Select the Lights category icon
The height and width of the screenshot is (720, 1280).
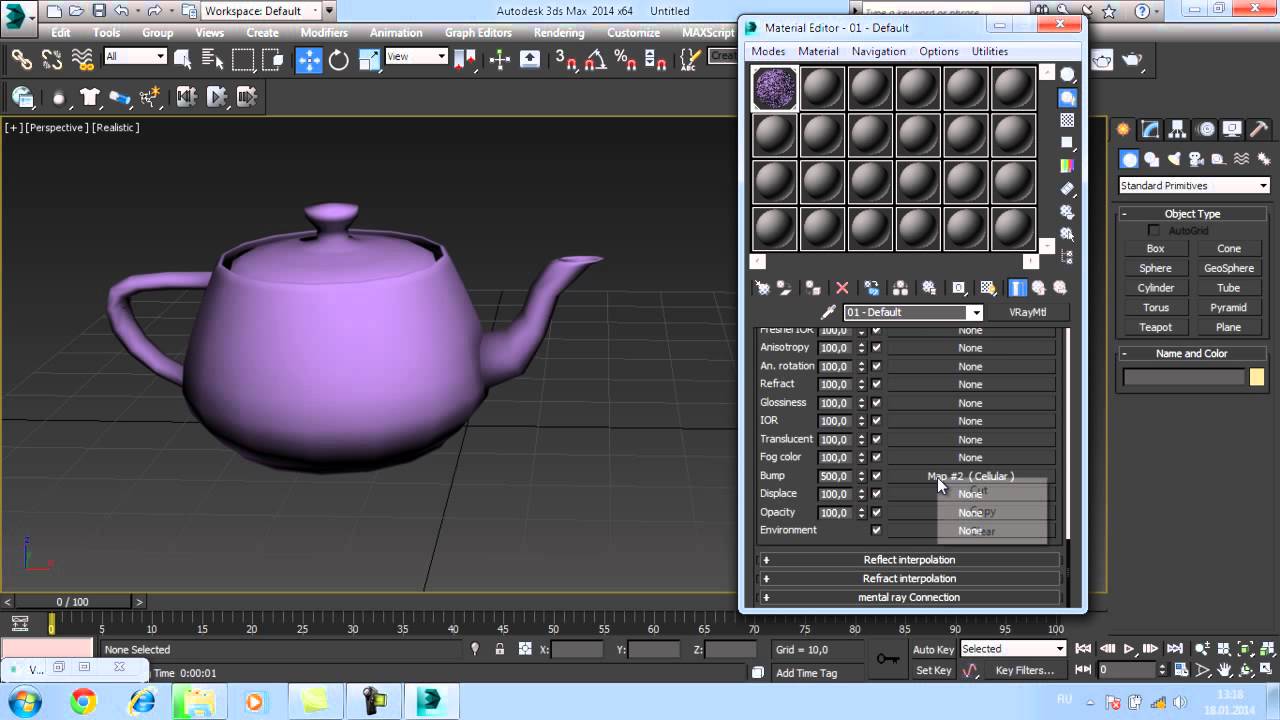point(1173,159)
